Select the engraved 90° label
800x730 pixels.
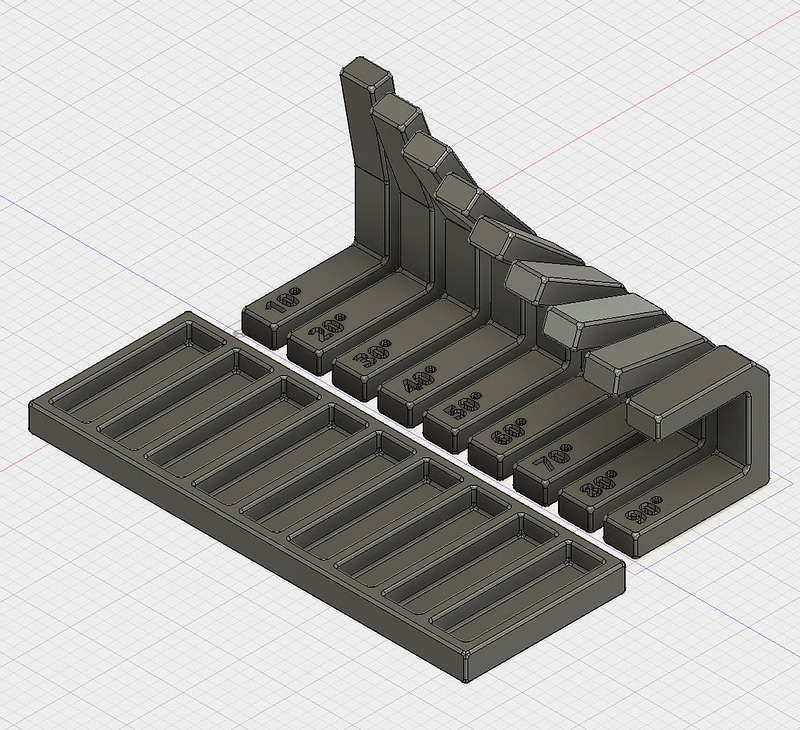click(644, 511)
